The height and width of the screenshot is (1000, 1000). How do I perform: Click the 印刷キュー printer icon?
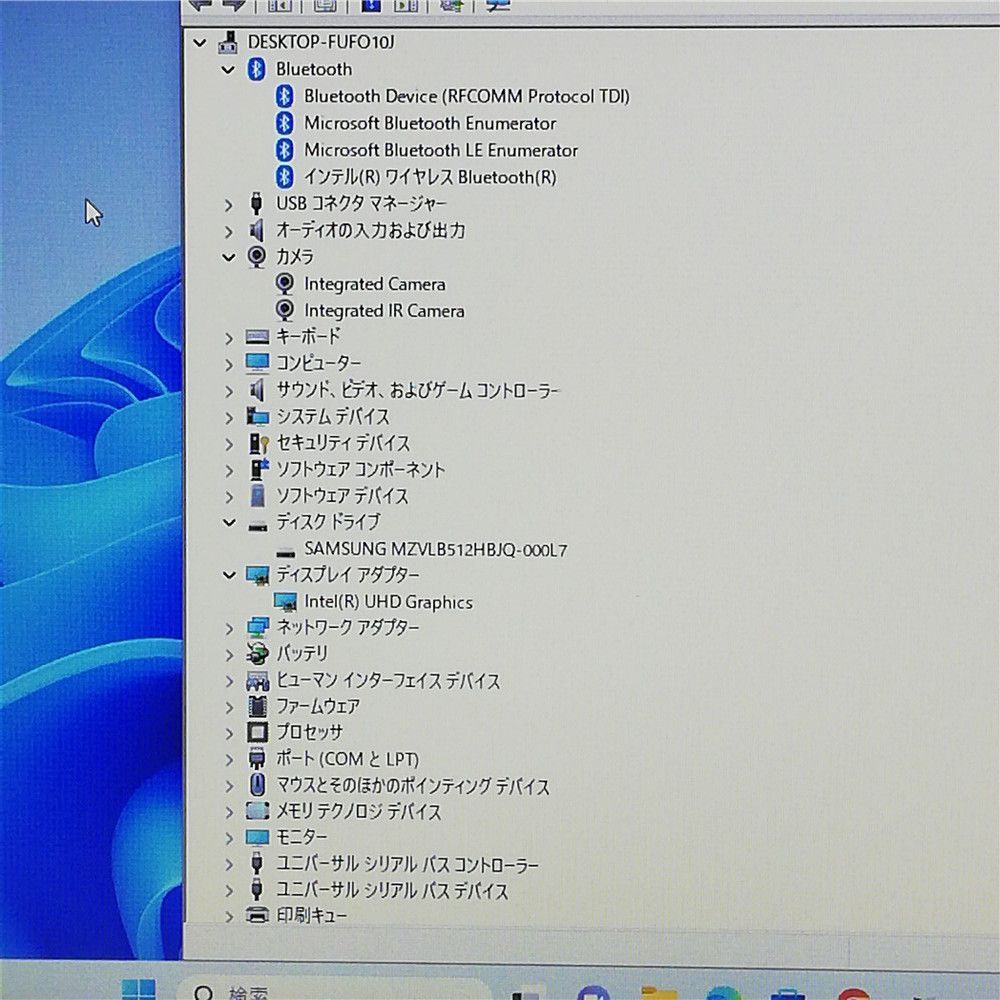click(257, 916)
